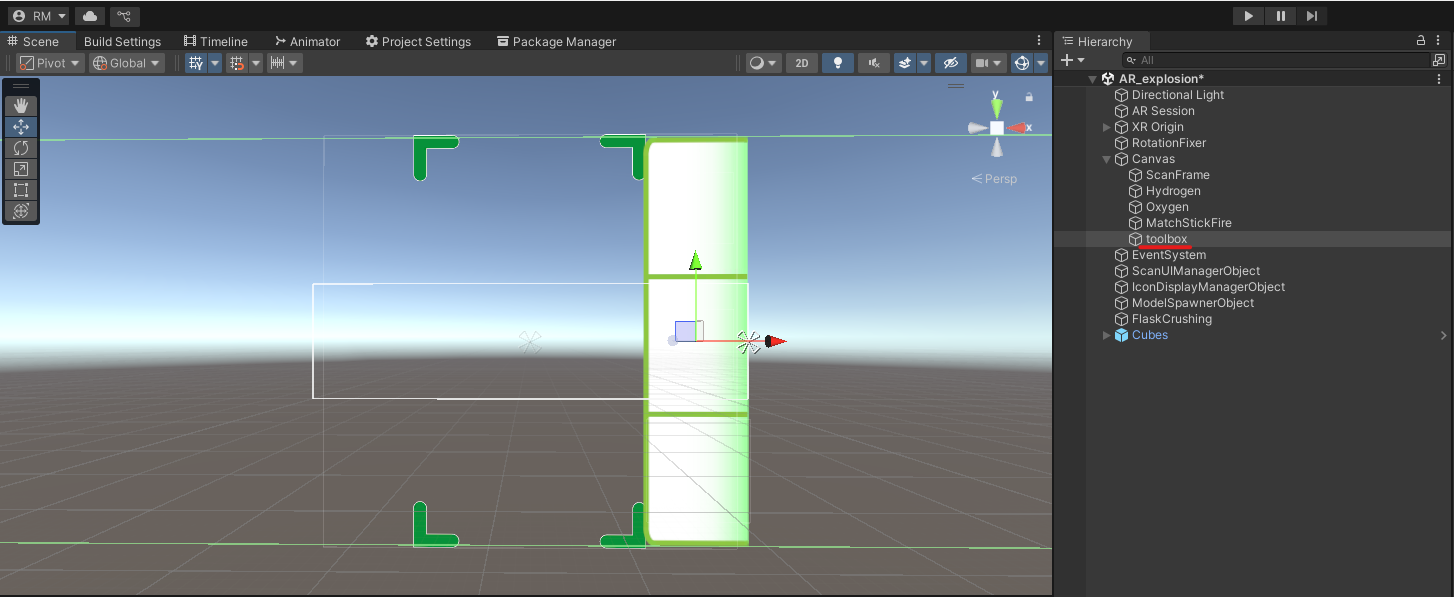Click the increment snap ruler icon

tap(285, 63)
